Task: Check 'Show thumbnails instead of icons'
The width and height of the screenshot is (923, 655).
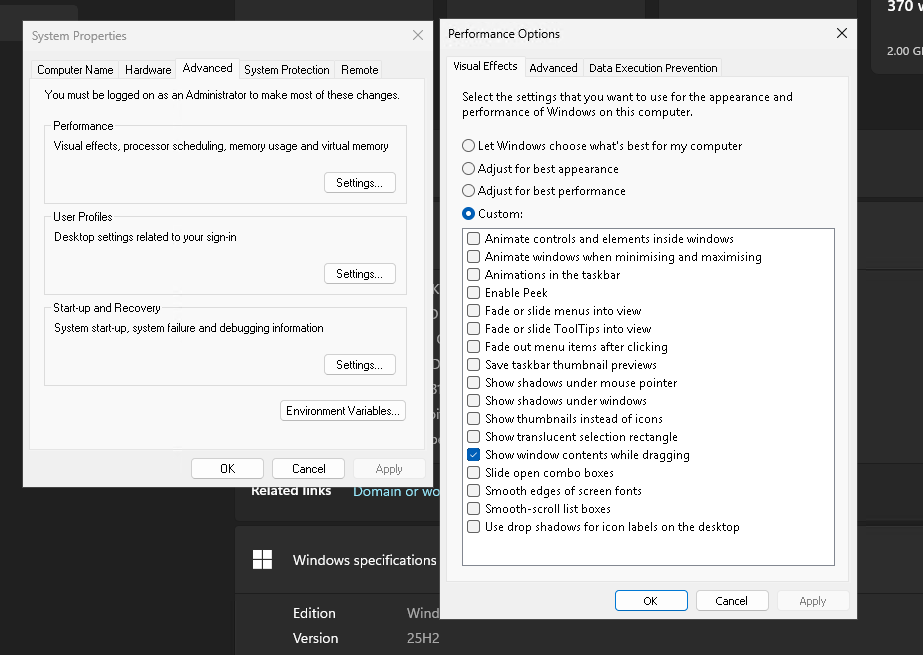Action: coord(474,419)
